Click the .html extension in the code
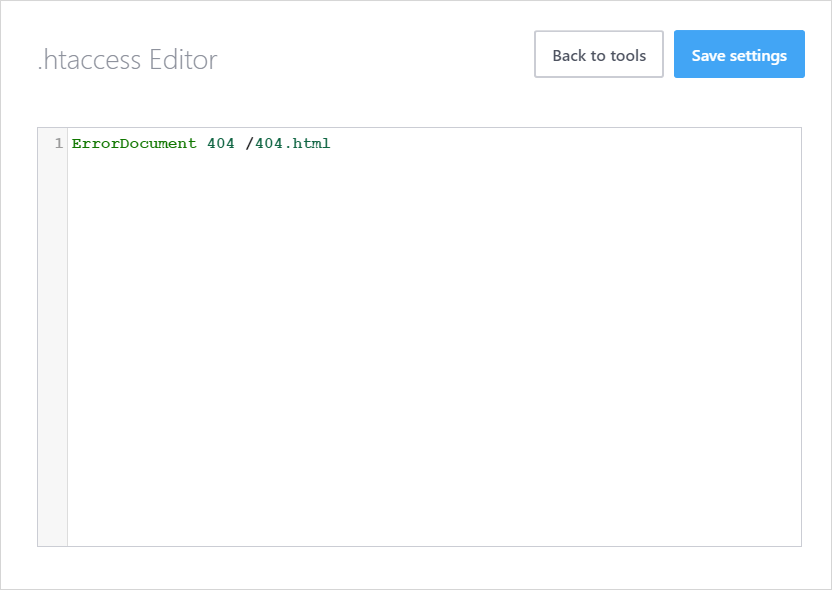Image resolution: width=832 pixels, height=590 pixels. (x=310, y=143)
